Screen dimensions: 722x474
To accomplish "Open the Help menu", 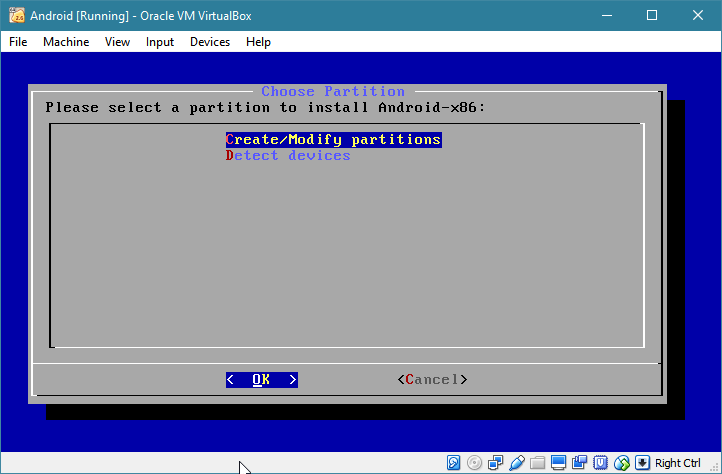I will (x=258, y=42).
